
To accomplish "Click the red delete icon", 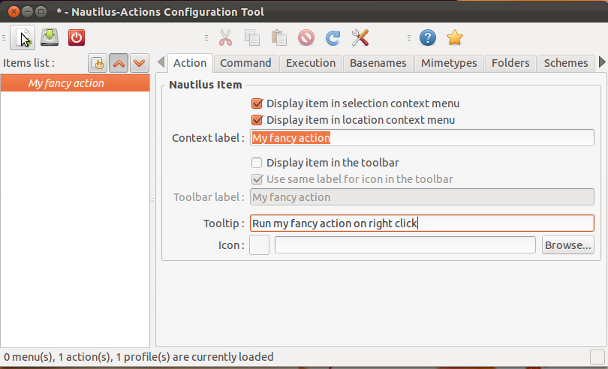I will [x=306, y=38].
